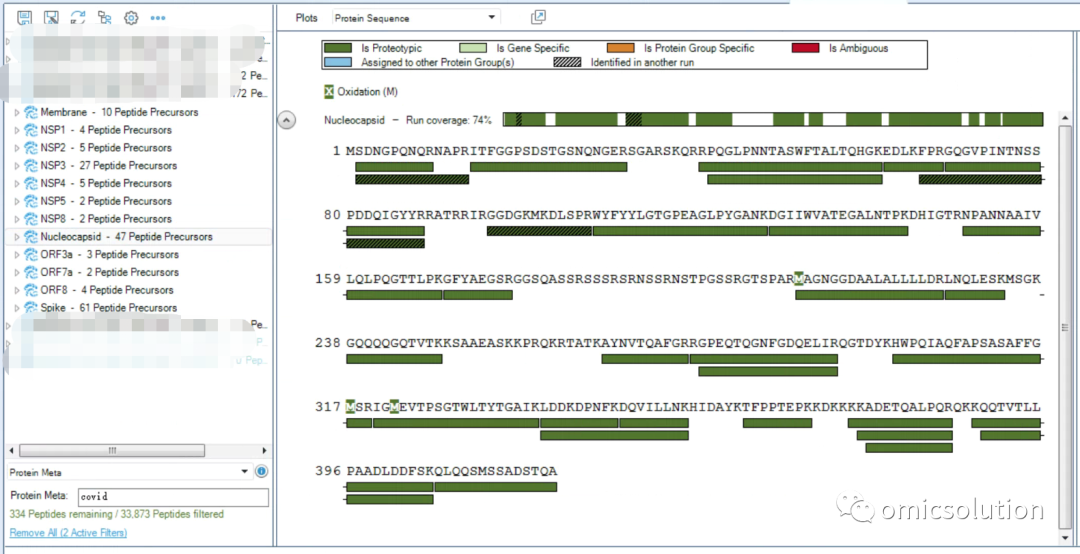
Task: Select Nucleocapsid - 47 Peptide Precursors
Action: [127, 236]
